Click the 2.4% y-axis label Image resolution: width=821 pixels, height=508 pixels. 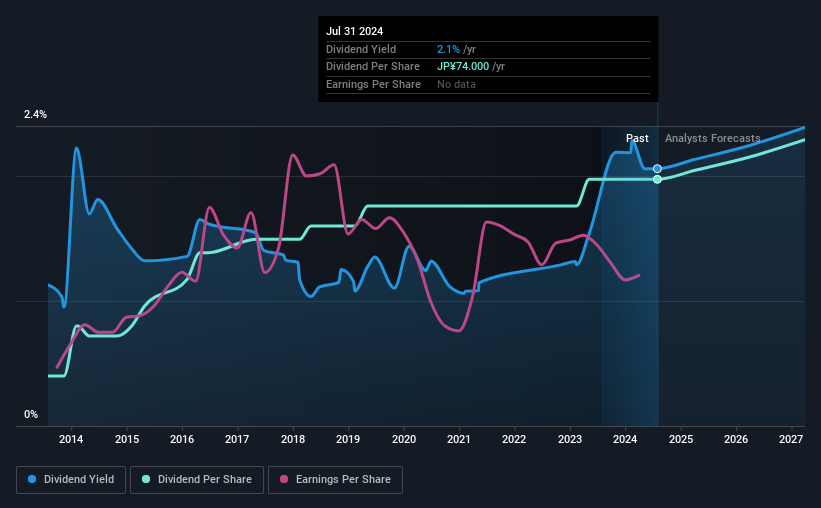coord(35,114)
